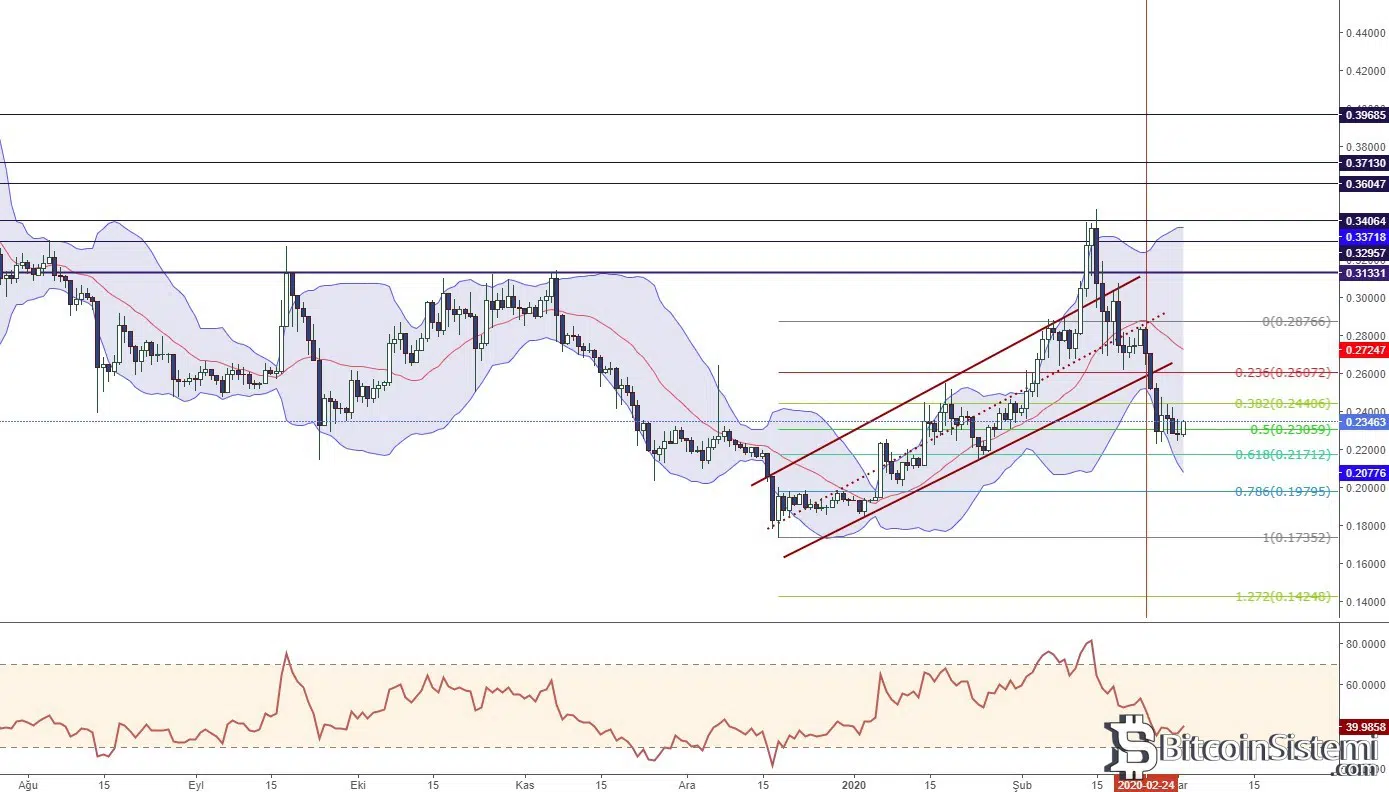Select the 0.20776 lower band label

1364,472
